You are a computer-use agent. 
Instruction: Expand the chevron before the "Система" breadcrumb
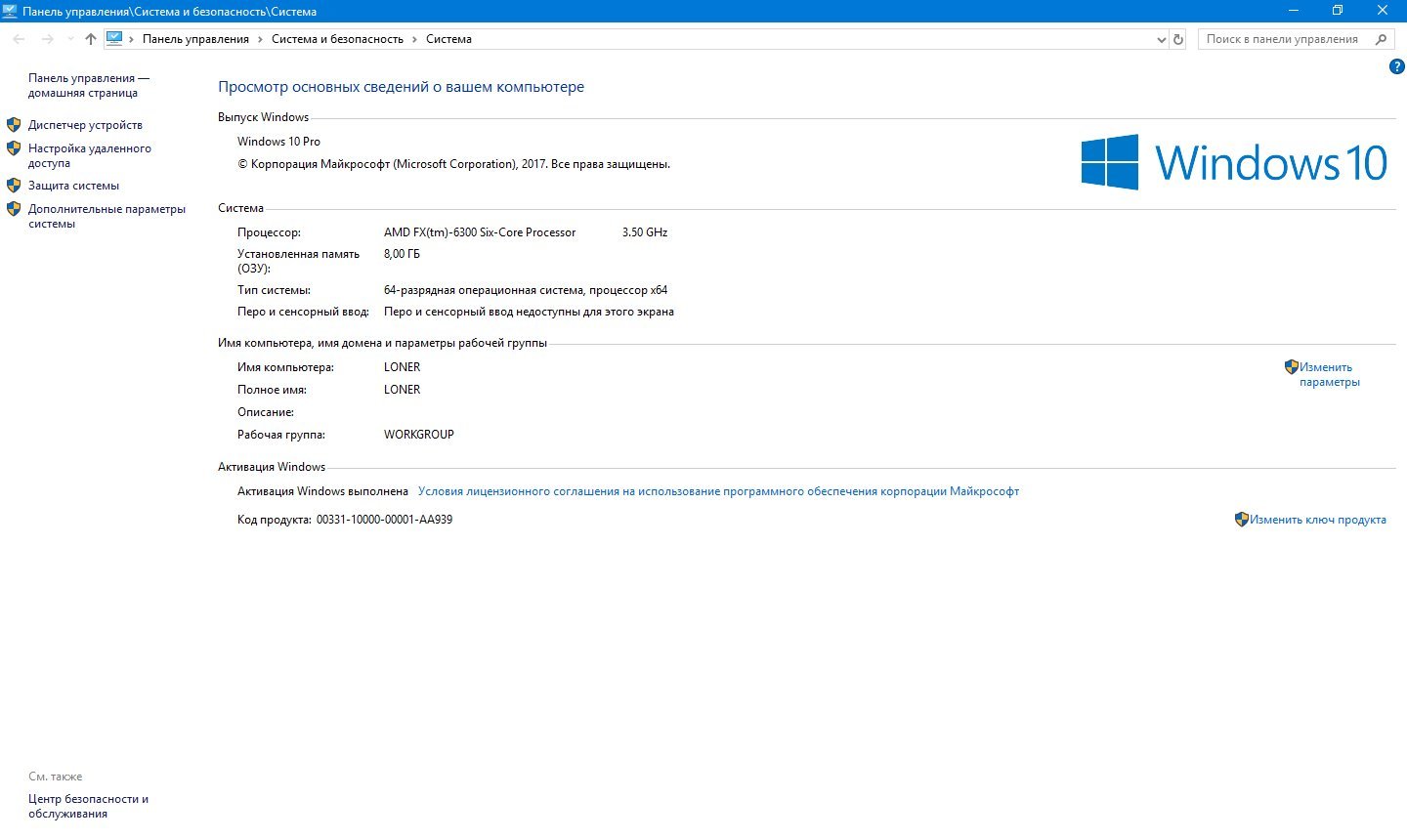[415, 39]
